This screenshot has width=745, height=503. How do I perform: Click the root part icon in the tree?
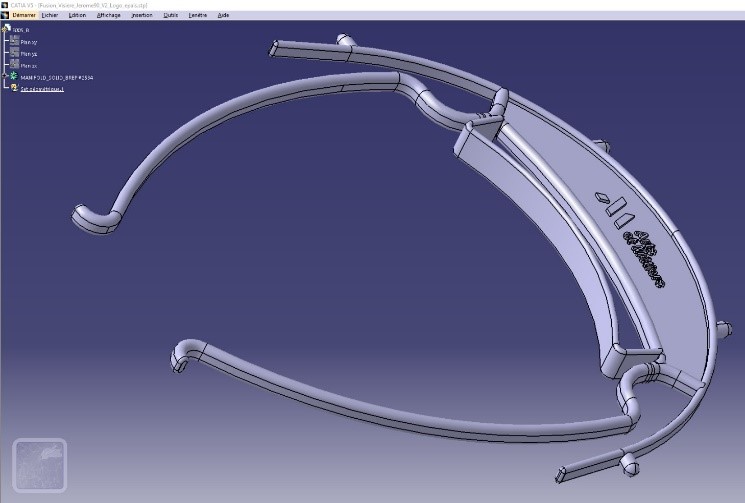6,30
